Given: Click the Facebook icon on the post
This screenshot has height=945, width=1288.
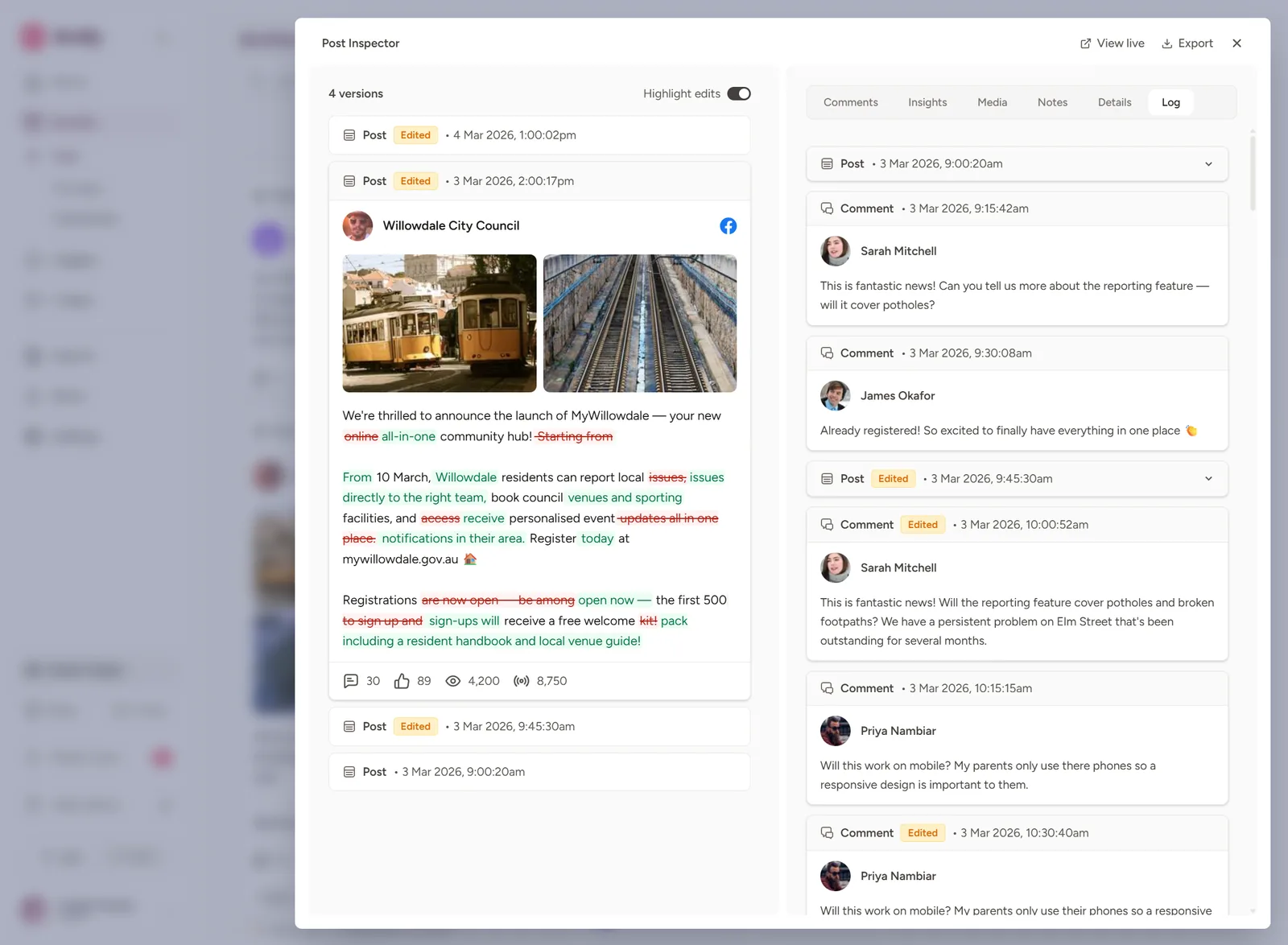Looking at the screenshot, I should tap(728, 226).
